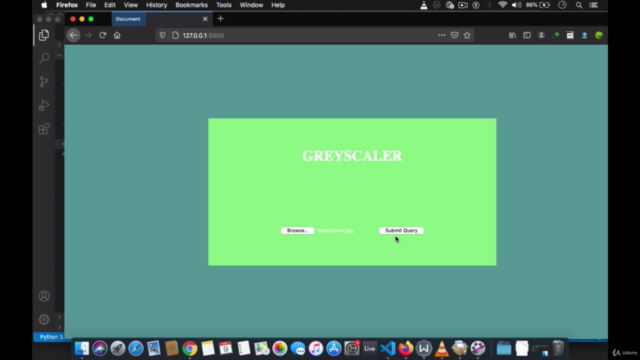Viewport: 640px width, 360px height.
Task: Close the Document tab
Action: pyautogui.click(x=205, y=19)
